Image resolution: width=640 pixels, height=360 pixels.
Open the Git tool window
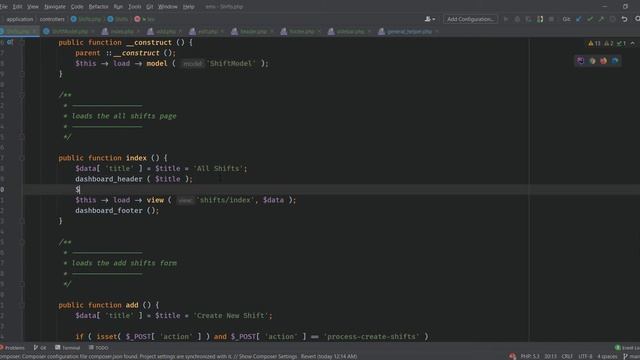40,348
